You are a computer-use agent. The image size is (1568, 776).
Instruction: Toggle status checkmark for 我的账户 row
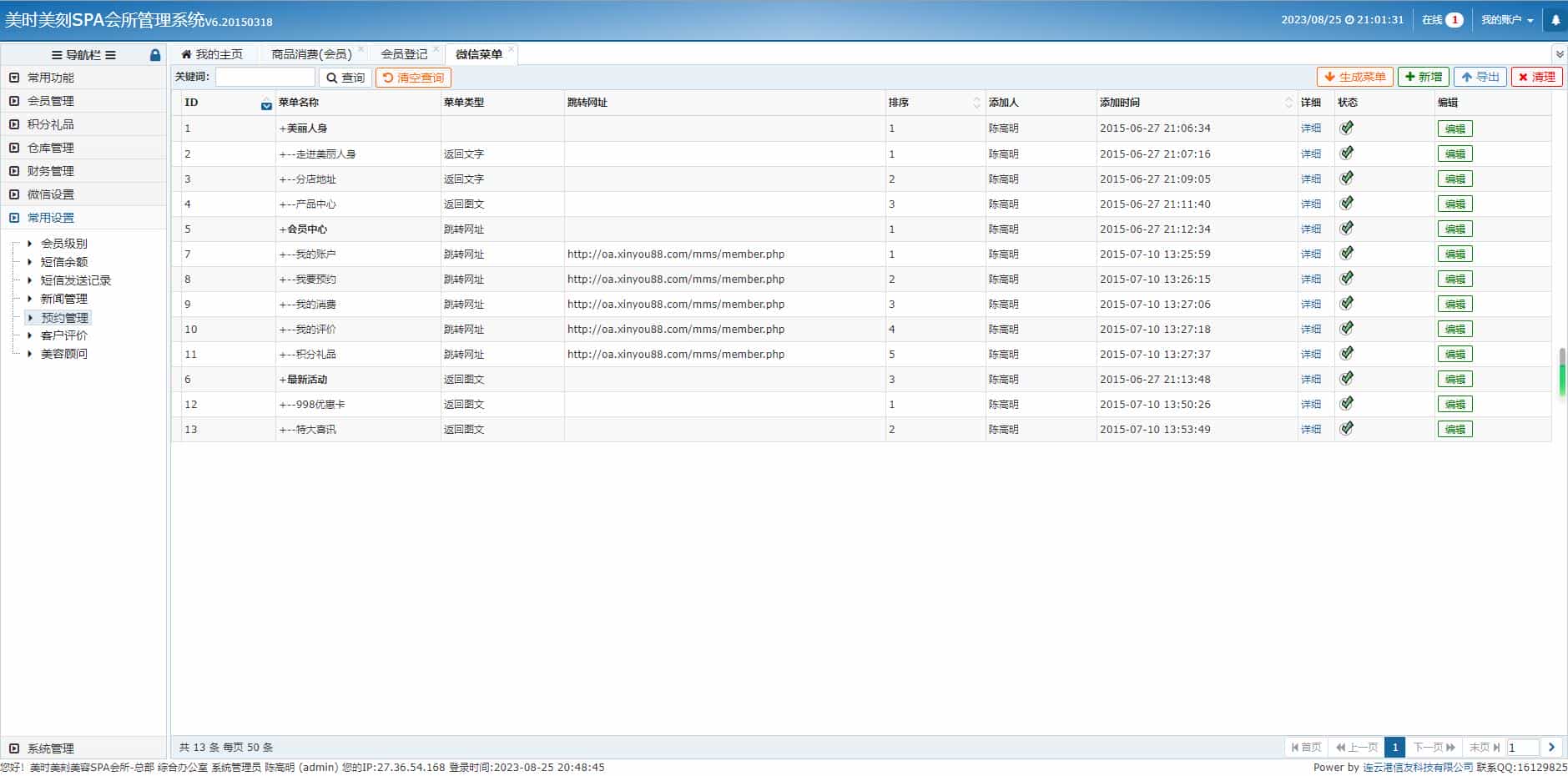tap(1346, 253)
